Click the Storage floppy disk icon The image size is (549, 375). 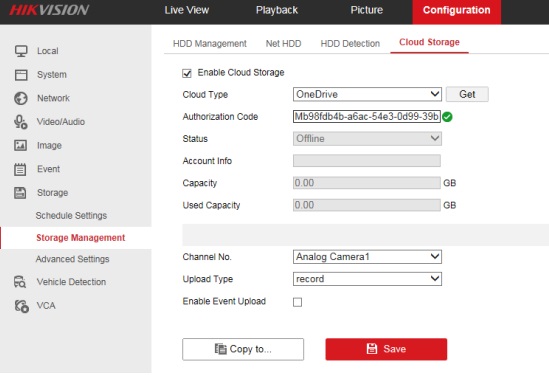pyautogui.click(x=20, y=193)
